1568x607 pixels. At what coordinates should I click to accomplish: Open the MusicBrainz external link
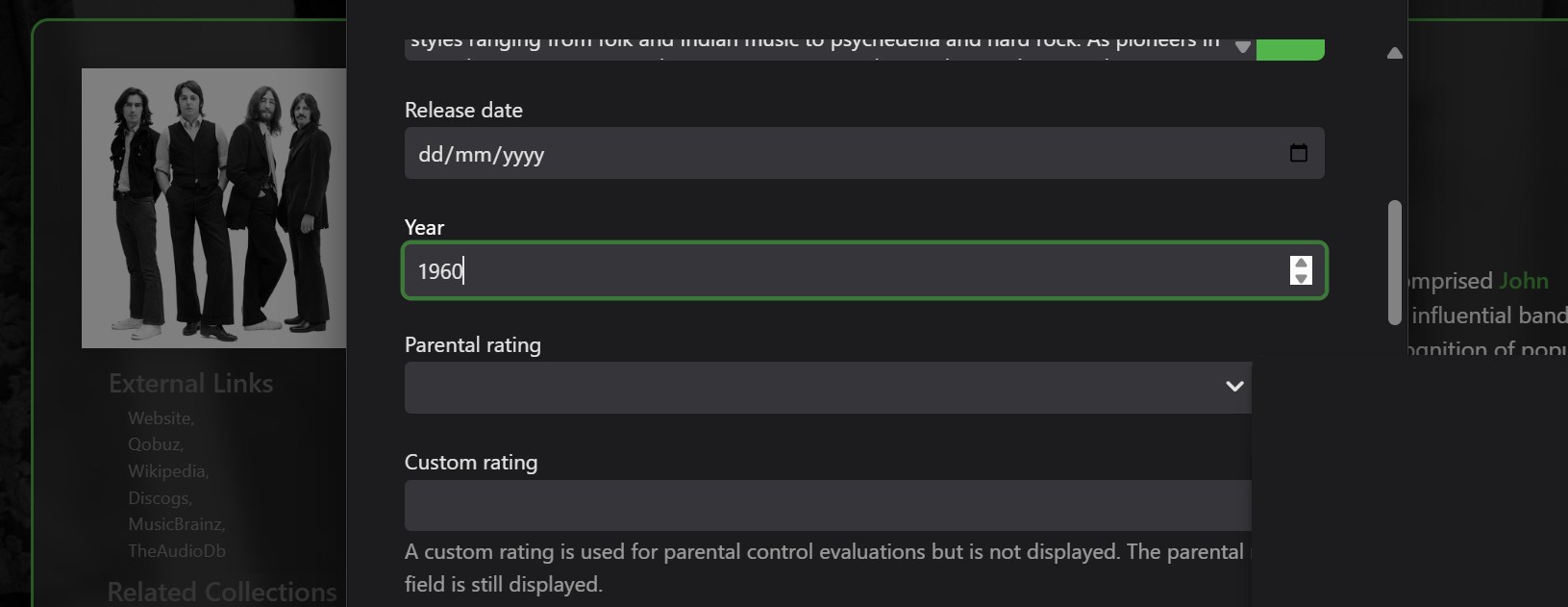pos(176,524)
